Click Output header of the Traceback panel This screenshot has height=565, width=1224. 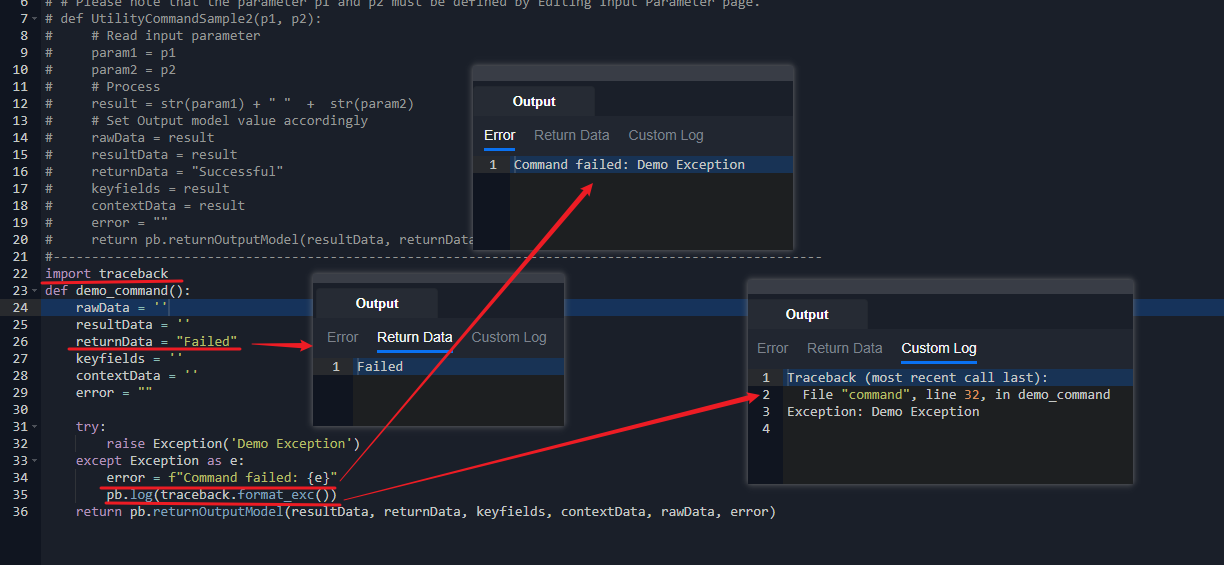(807, 314)
